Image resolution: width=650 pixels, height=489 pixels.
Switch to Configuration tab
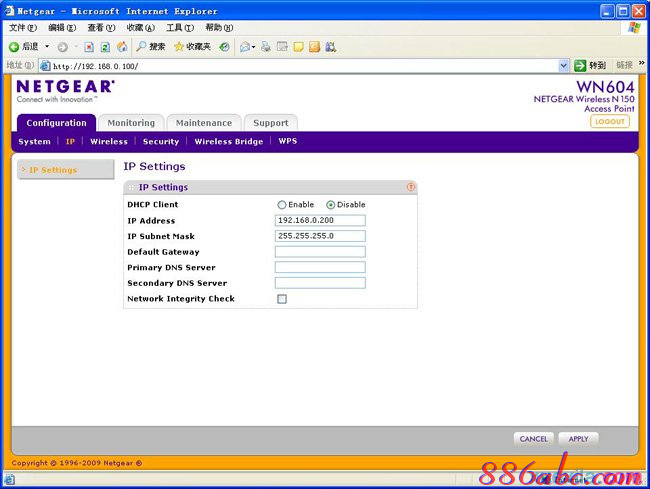[x=56, y=123]
